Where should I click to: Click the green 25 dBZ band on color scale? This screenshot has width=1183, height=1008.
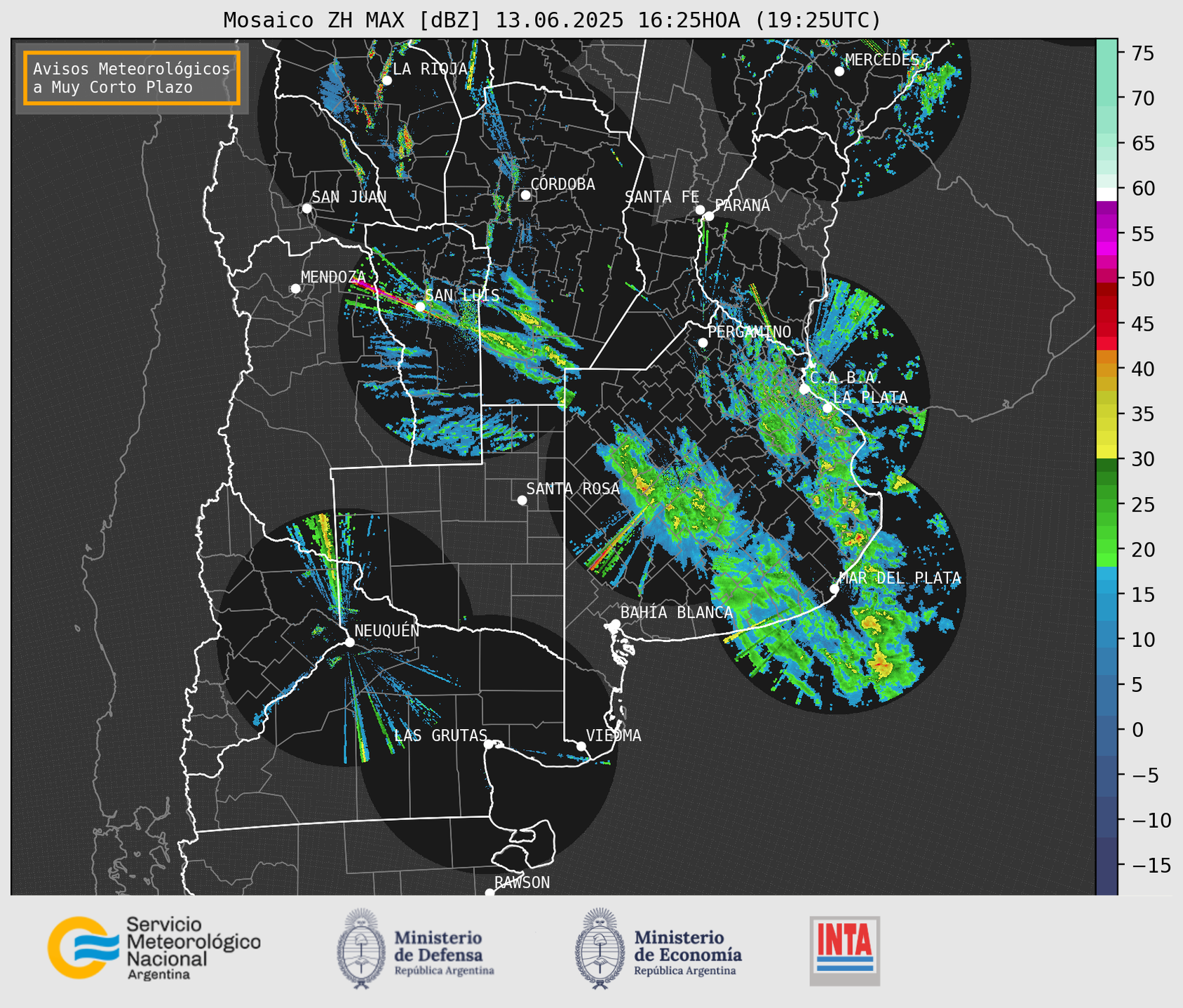pyautogui.click(x=1107, y=505)
